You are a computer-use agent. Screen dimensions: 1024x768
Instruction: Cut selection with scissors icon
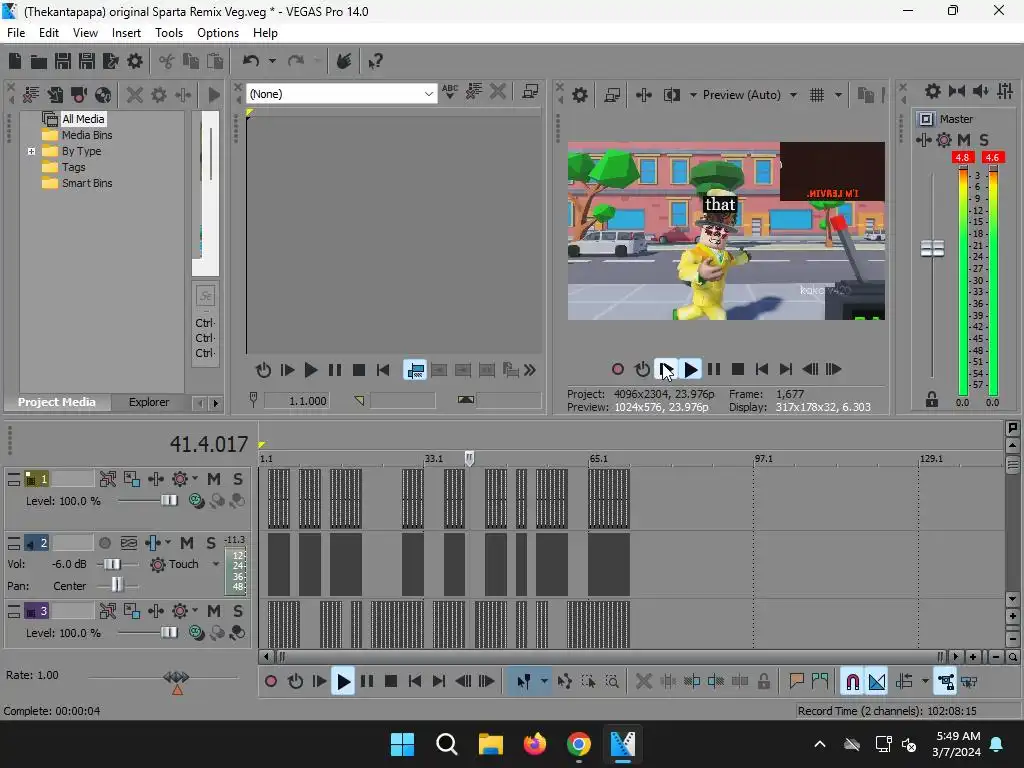coord(167,61)
